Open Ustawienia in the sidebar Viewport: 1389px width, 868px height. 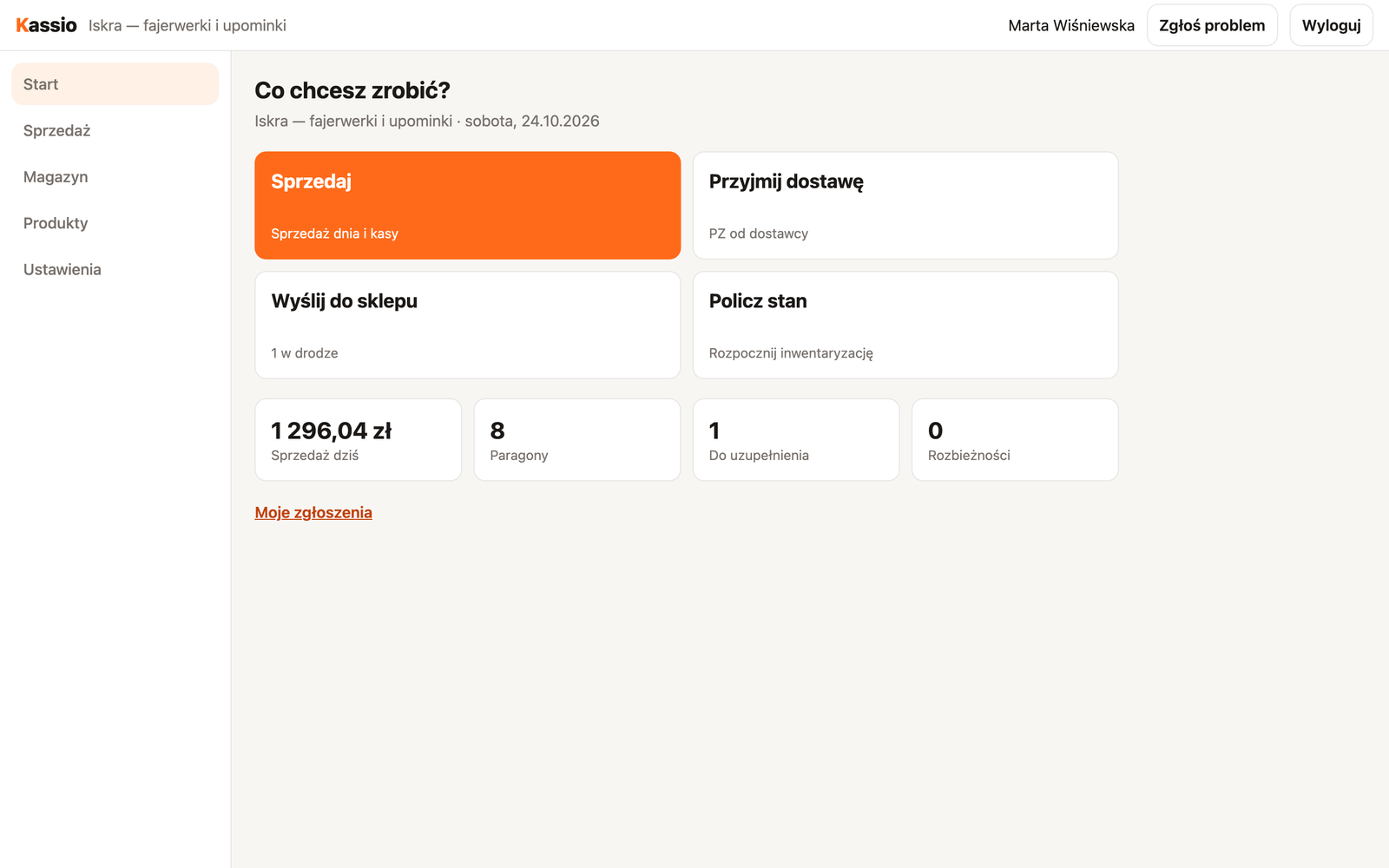coord(115,269)
